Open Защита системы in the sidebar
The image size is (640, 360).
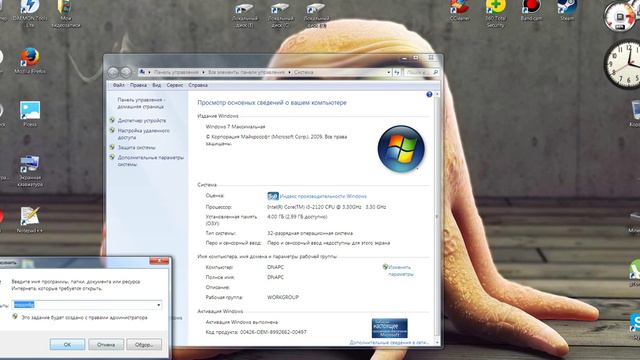[136, 147]
